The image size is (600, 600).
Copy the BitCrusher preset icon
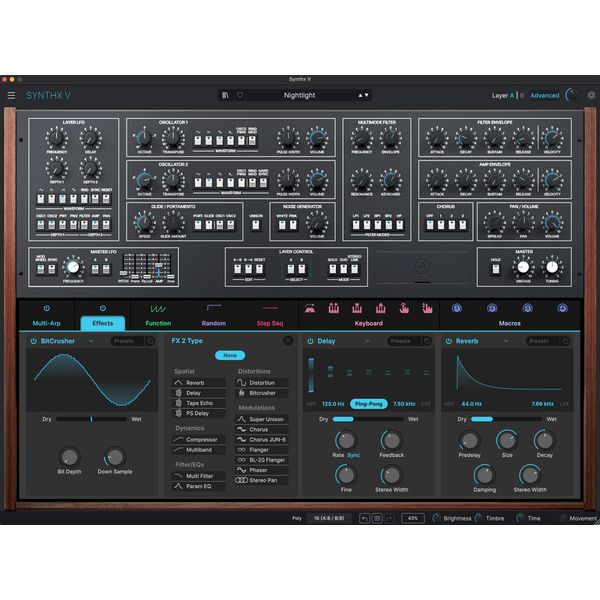point(150,341)
